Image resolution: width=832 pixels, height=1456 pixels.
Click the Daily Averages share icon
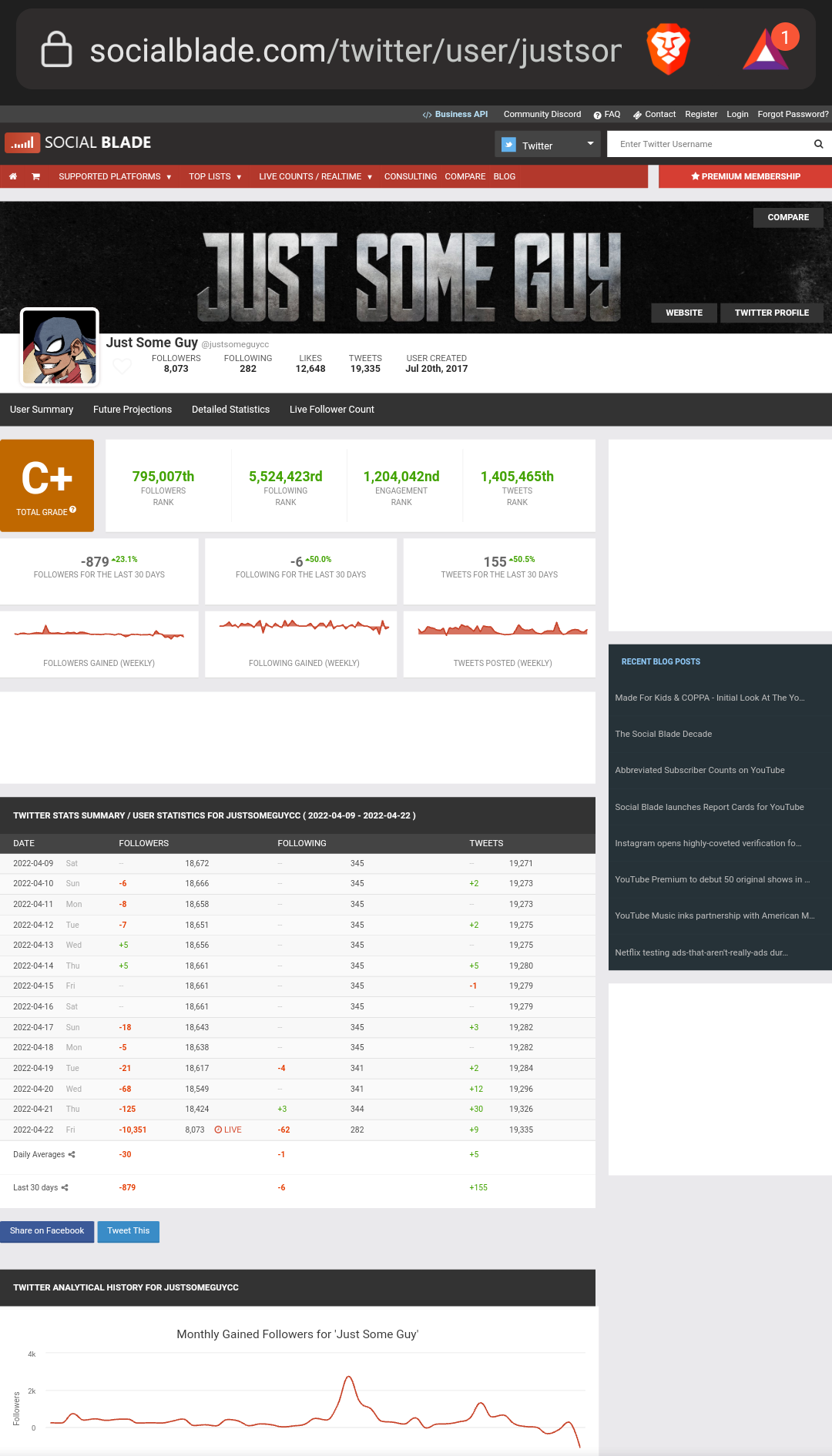[x=72, y=1154]
